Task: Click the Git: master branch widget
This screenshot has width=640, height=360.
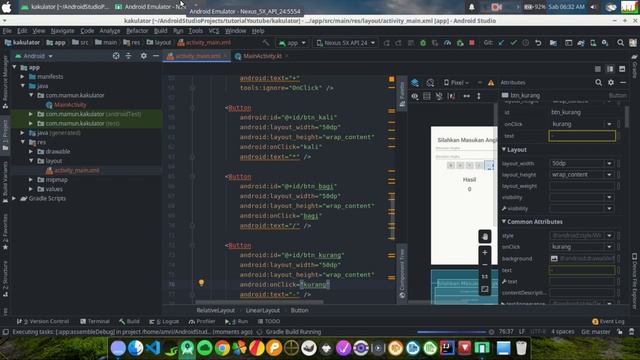Action: 596,332
